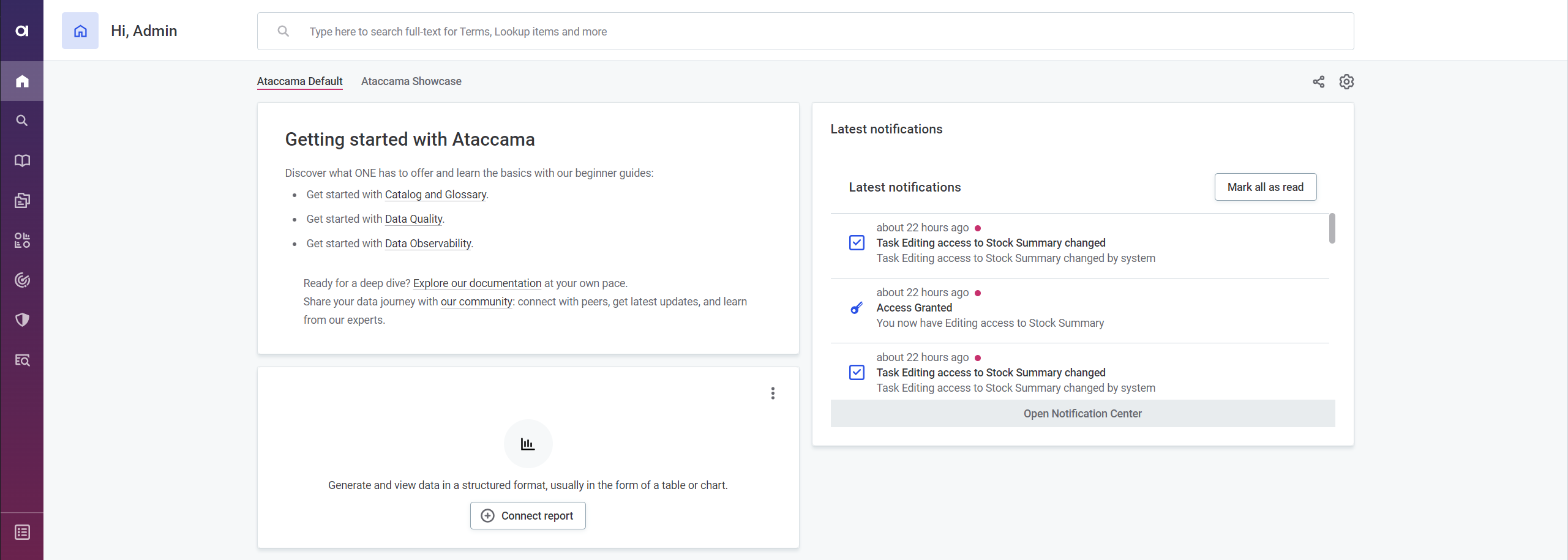Screen dimensions: 1568x560
Task: Open the Data Observability guide link
Action: click(427, 243)
